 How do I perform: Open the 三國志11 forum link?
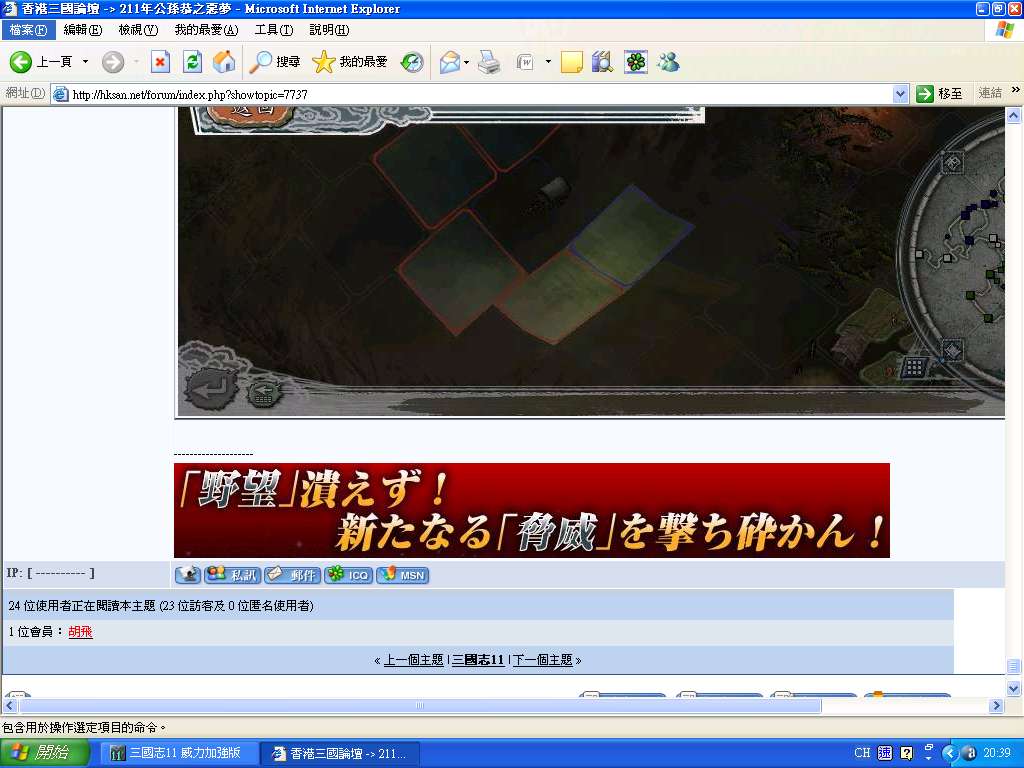(478, 660)
